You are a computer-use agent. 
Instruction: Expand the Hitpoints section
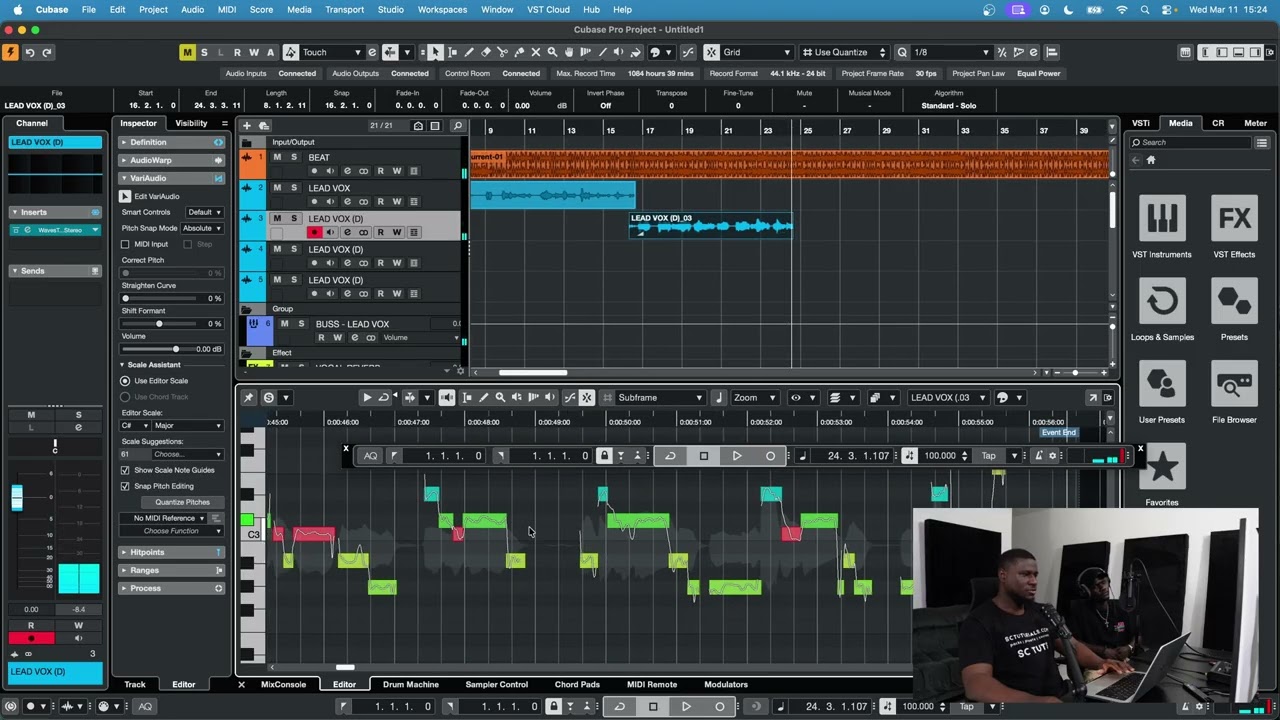click(x=171, y=552)
